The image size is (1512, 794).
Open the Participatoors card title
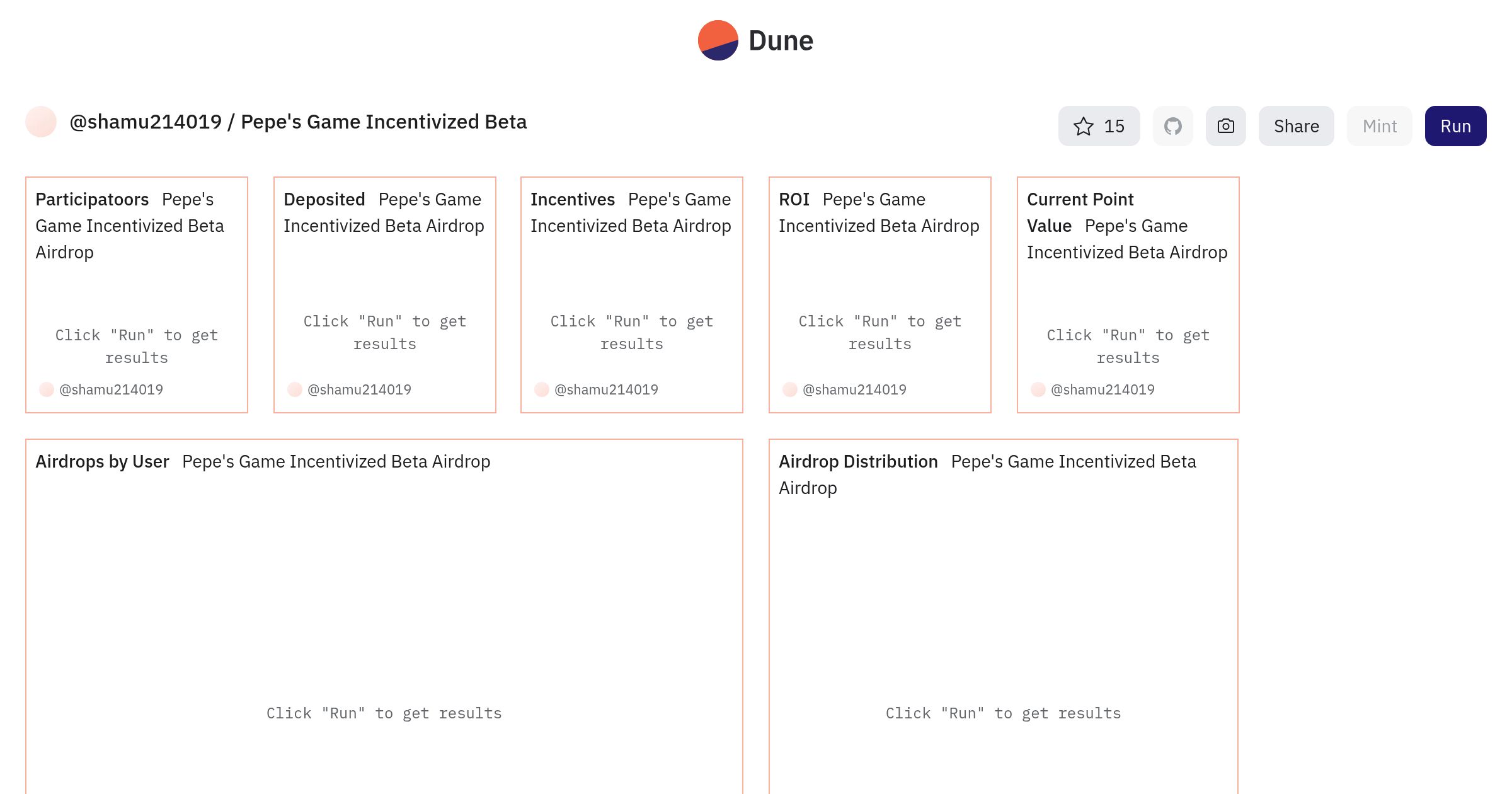tap(92, 199)
